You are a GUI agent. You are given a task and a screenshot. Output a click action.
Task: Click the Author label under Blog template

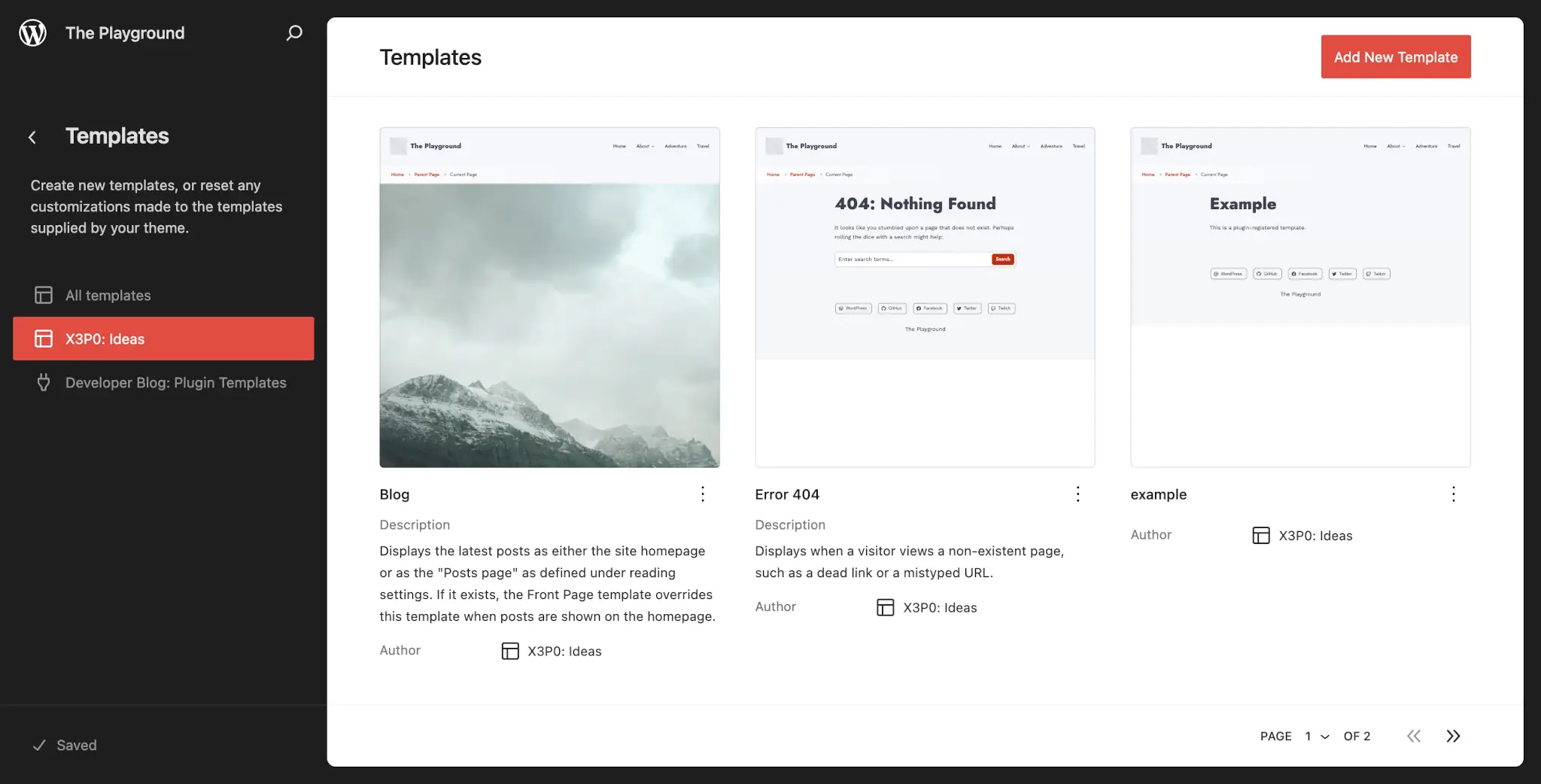pos(400,650)
